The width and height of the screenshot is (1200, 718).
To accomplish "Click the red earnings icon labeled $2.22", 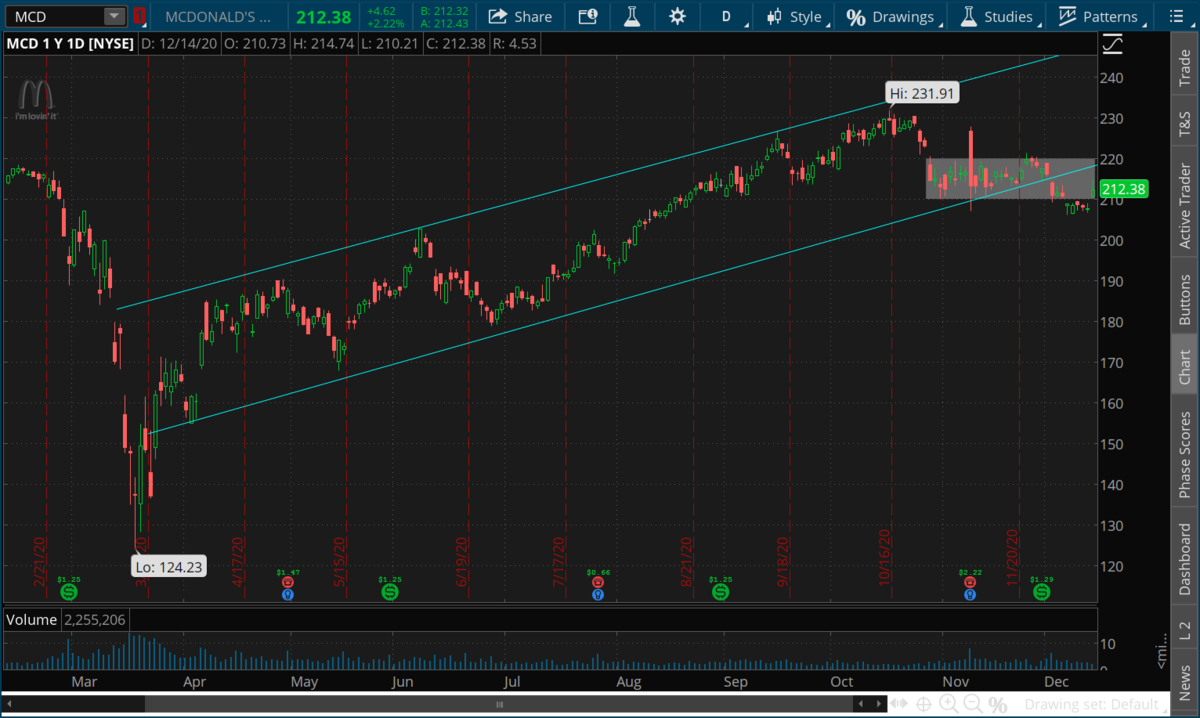I will pyautogui.click(x=969, y=581).
